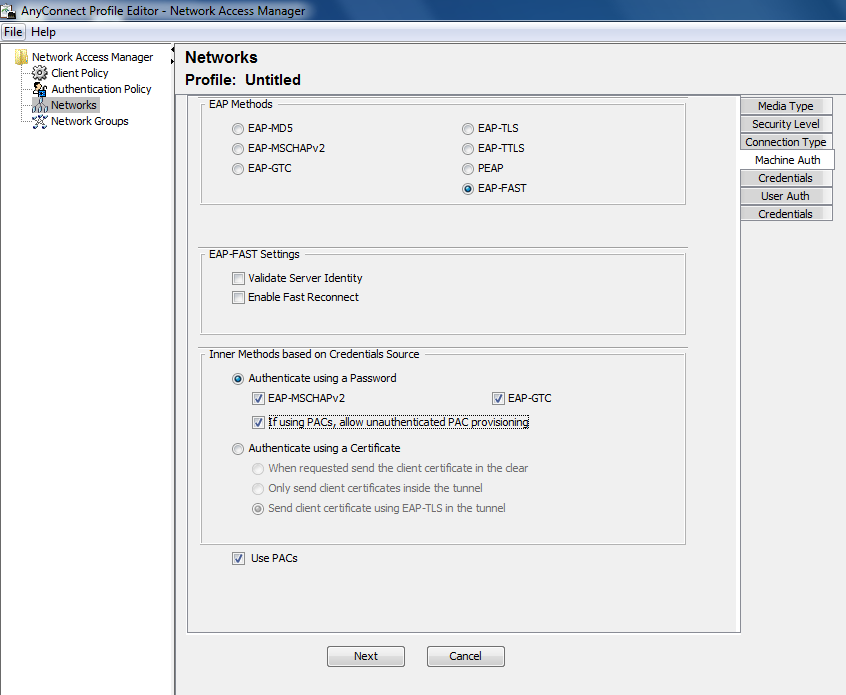The image size is (846, 695).
Task: Select Authenticate using a Certificate
Action: click(237, 449)
